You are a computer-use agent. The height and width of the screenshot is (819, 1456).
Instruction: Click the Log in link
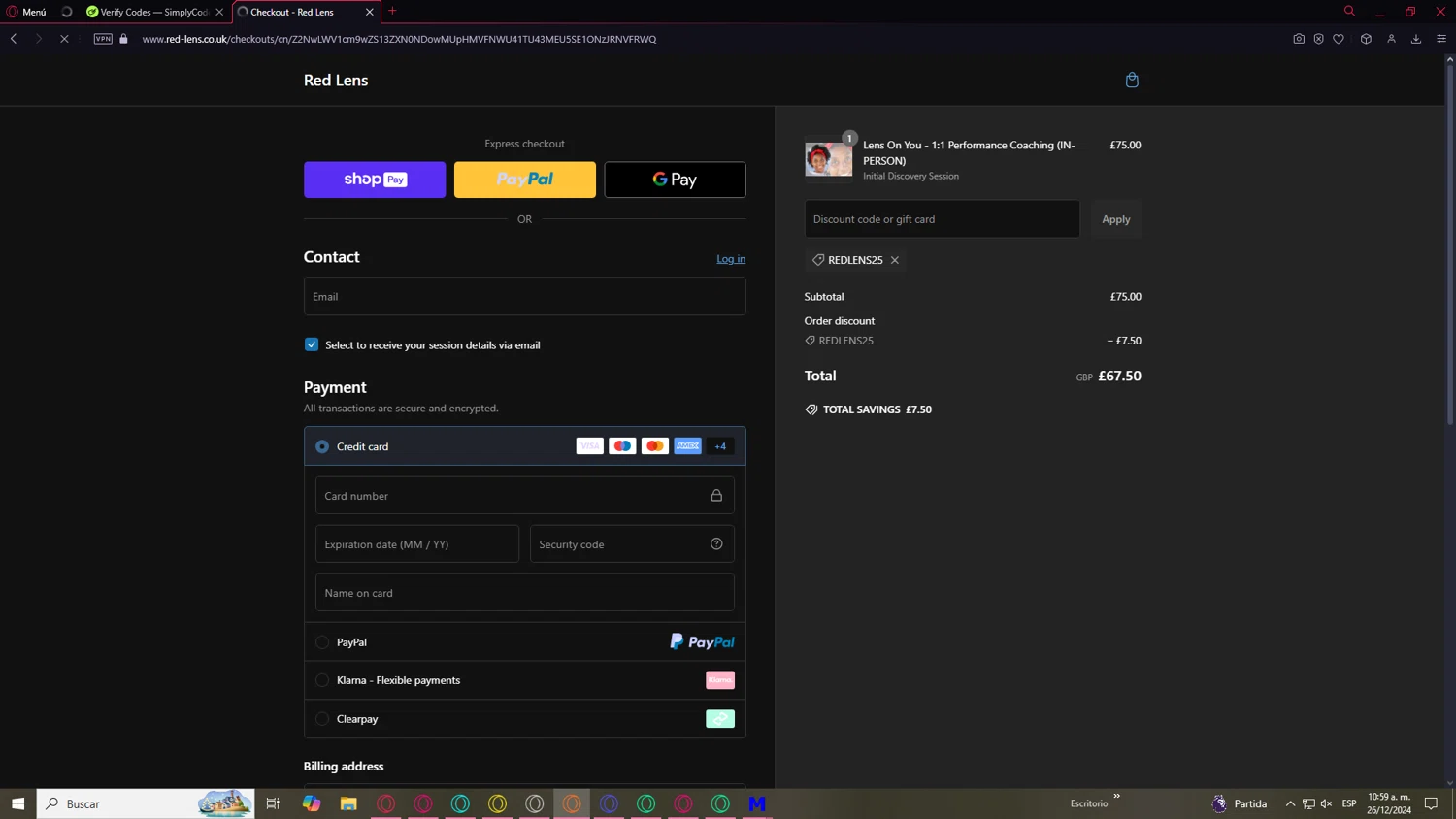click(731, 258)
